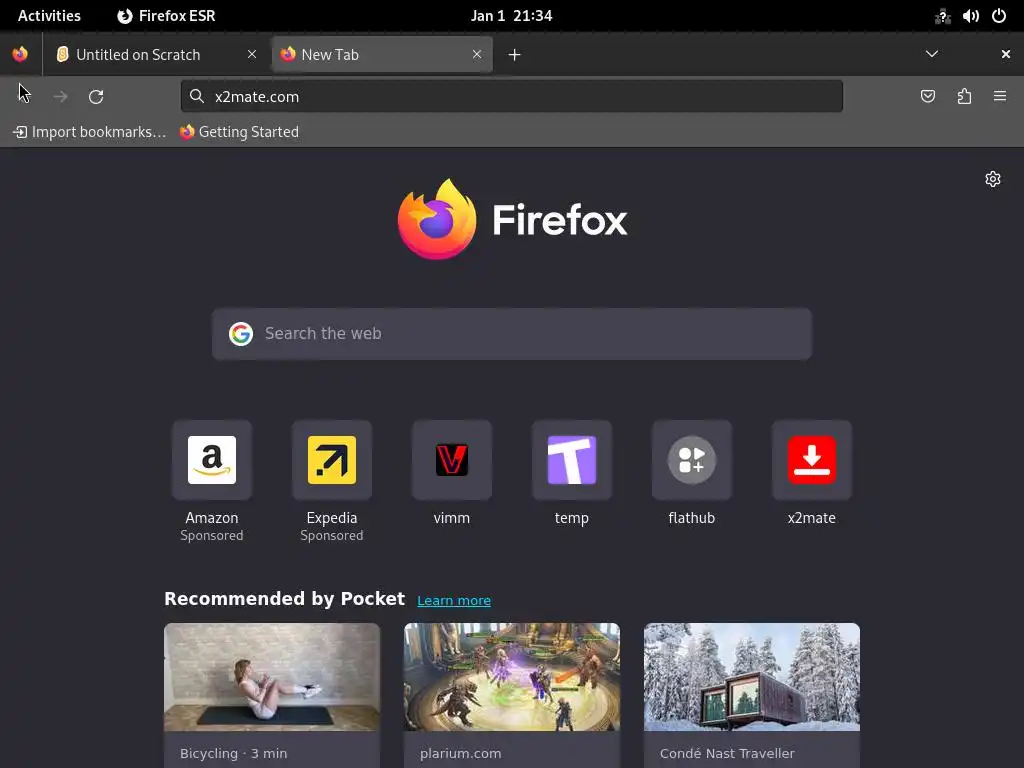Open the Getting Started bookmark
Viewport: 1024px width, 768px height.
click(240, 132)
